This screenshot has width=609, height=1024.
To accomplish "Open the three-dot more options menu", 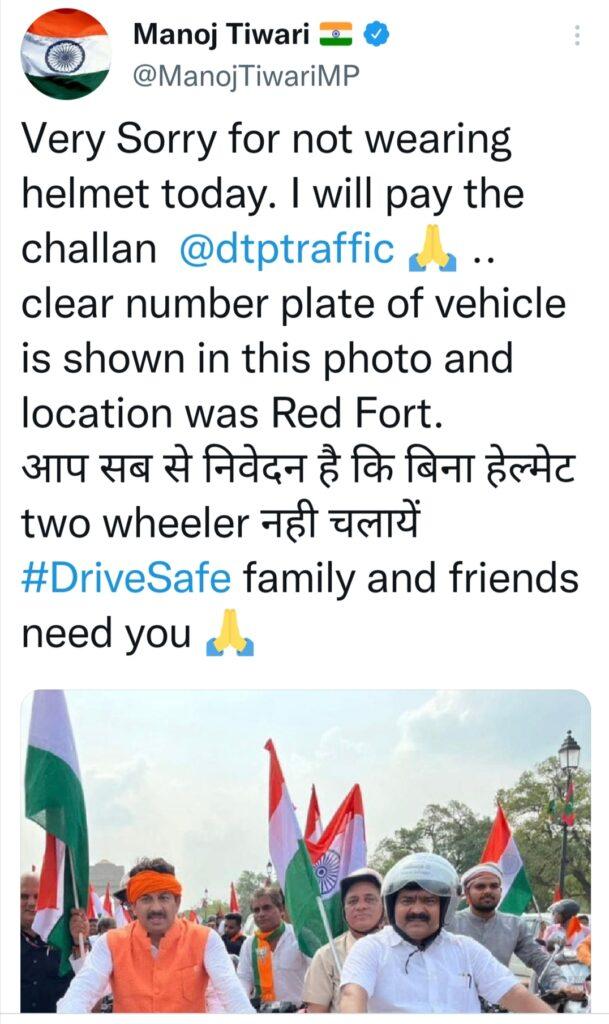I will [x=577, y=35].
